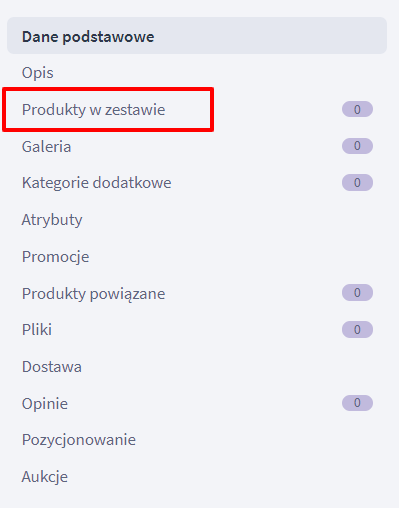Click the Kategorie dodatkowe count badge
Viewport: 399px width, 508px height.
[357, 183]
